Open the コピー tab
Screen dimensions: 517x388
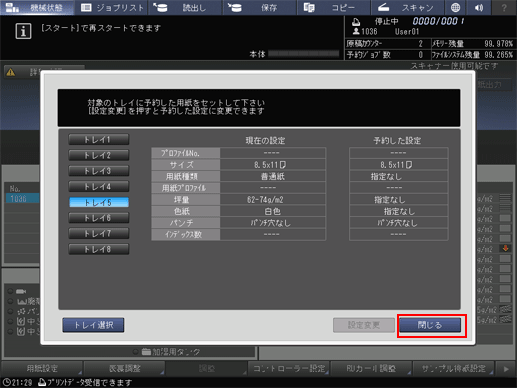(333, 7)
